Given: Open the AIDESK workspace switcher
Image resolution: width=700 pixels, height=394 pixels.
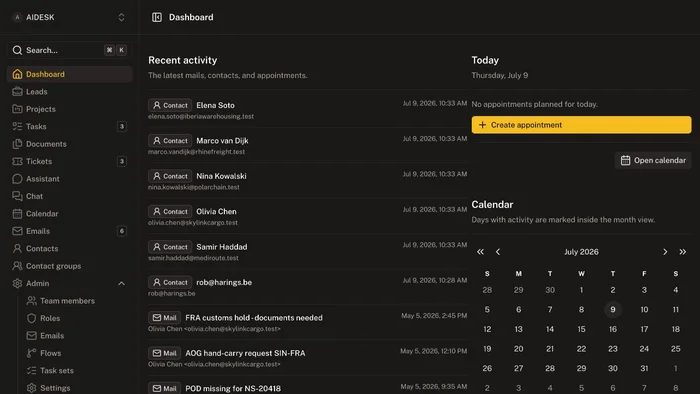Looking at the screenshot, I should coord(69,17).
